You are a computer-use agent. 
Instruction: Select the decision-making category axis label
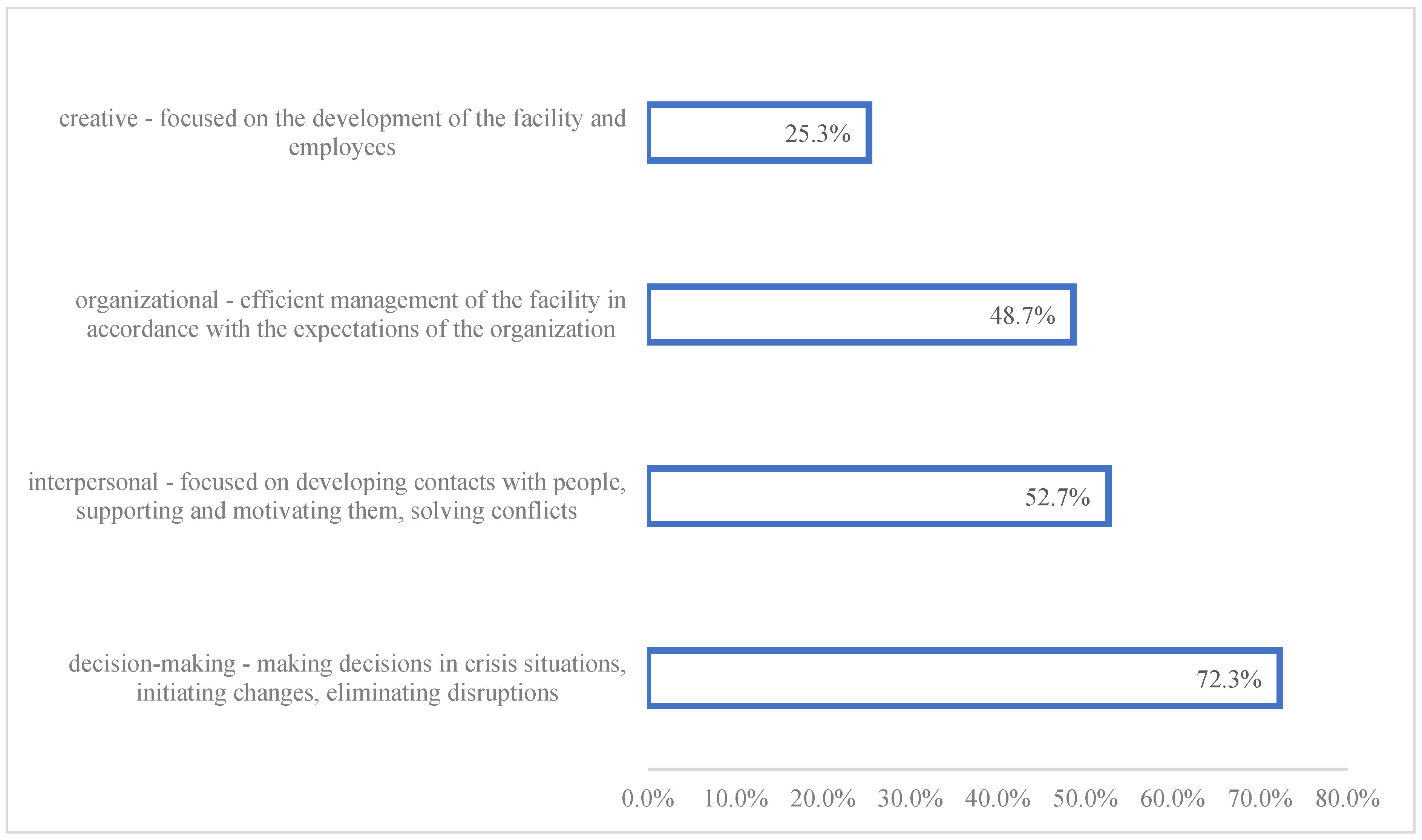point(347,678)
